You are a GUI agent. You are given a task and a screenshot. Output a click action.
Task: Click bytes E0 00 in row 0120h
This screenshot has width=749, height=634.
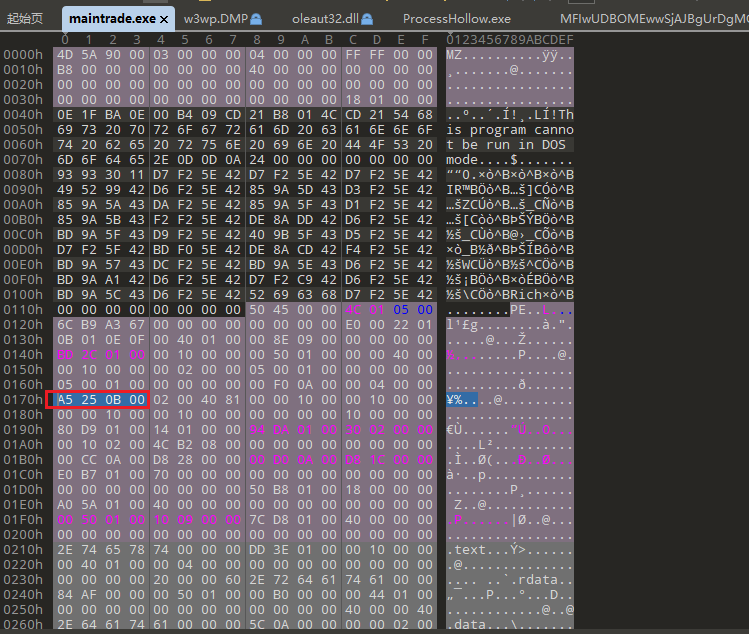click(x=365, y=325)
